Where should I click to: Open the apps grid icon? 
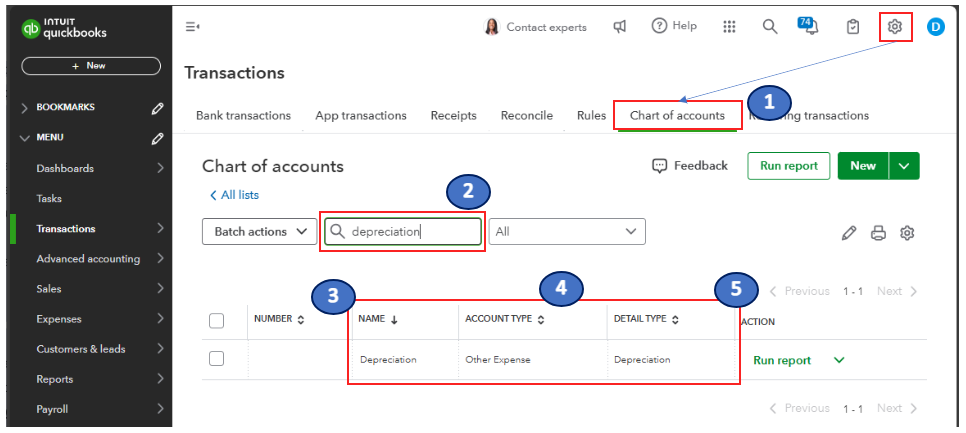(729, 26)
